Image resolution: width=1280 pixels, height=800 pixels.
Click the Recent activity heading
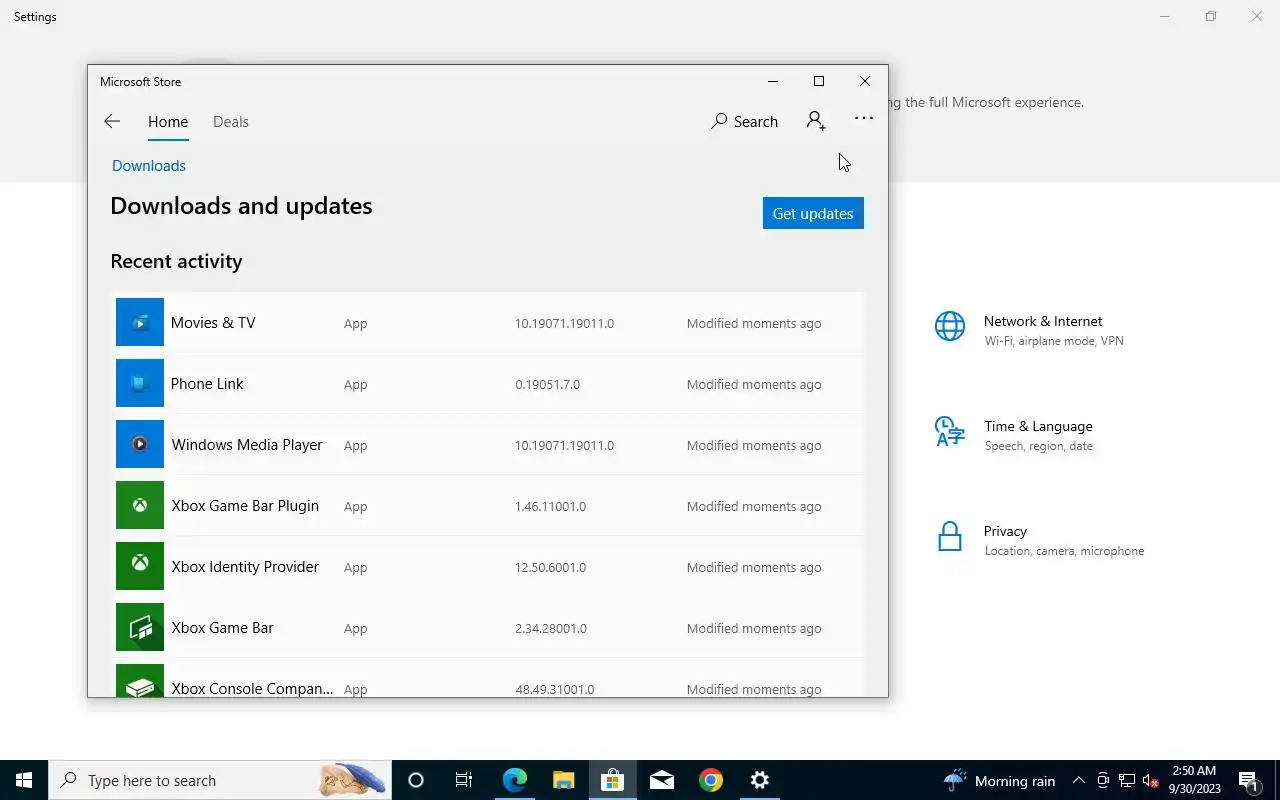[x=176, y=261]
